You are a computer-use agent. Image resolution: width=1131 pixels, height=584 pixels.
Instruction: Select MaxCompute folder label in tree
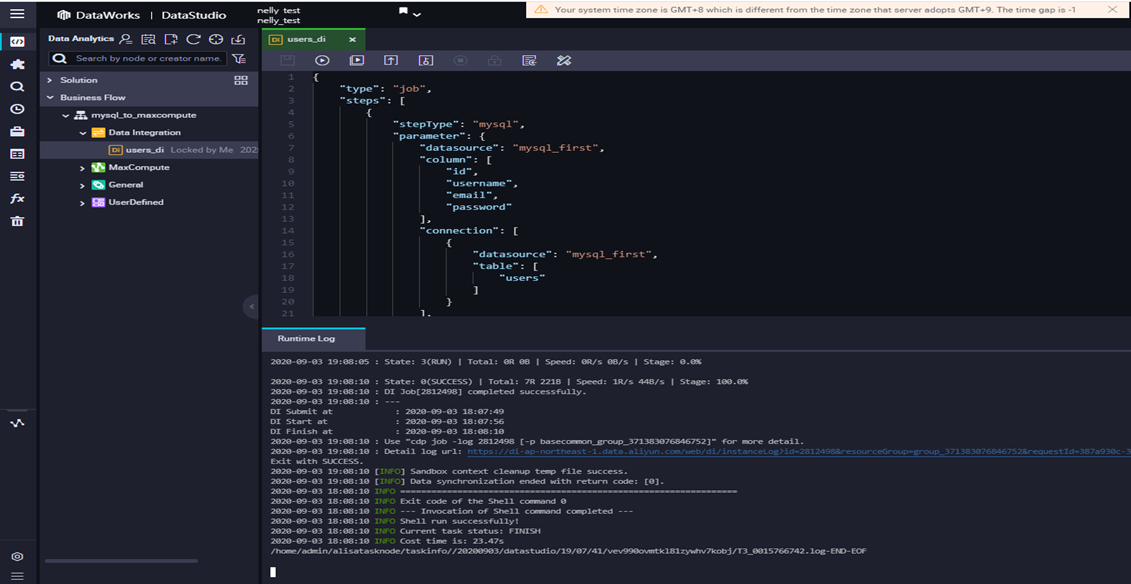139,167
